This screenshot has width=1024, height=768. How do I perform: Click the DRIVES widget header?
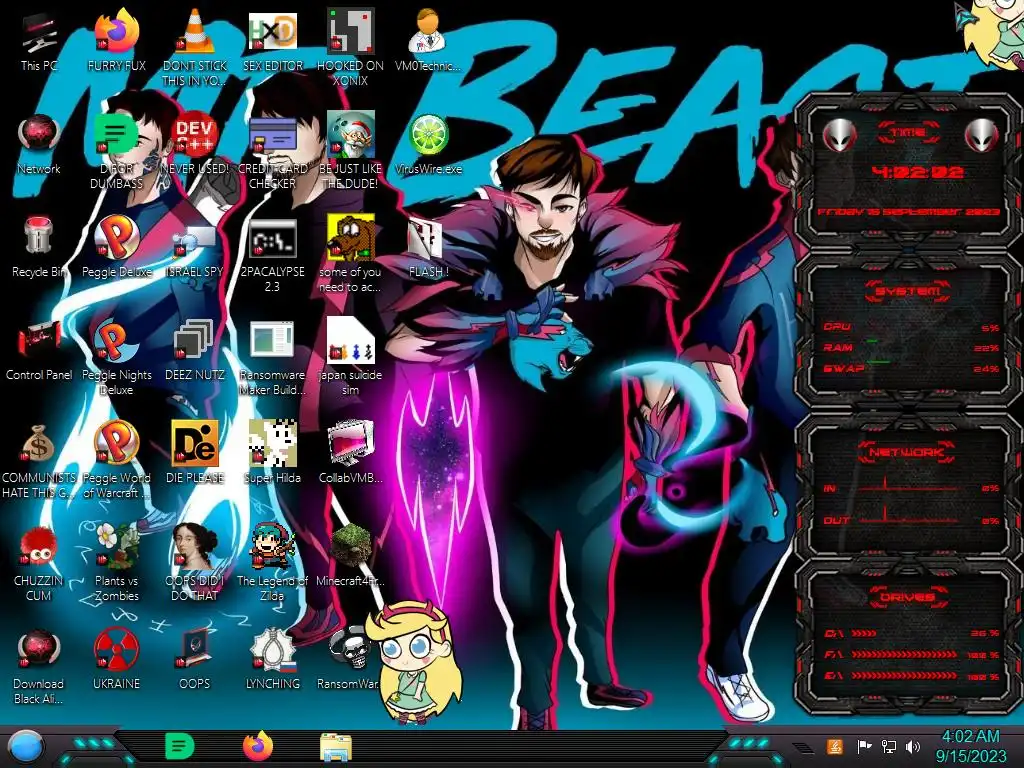(907, 597)
